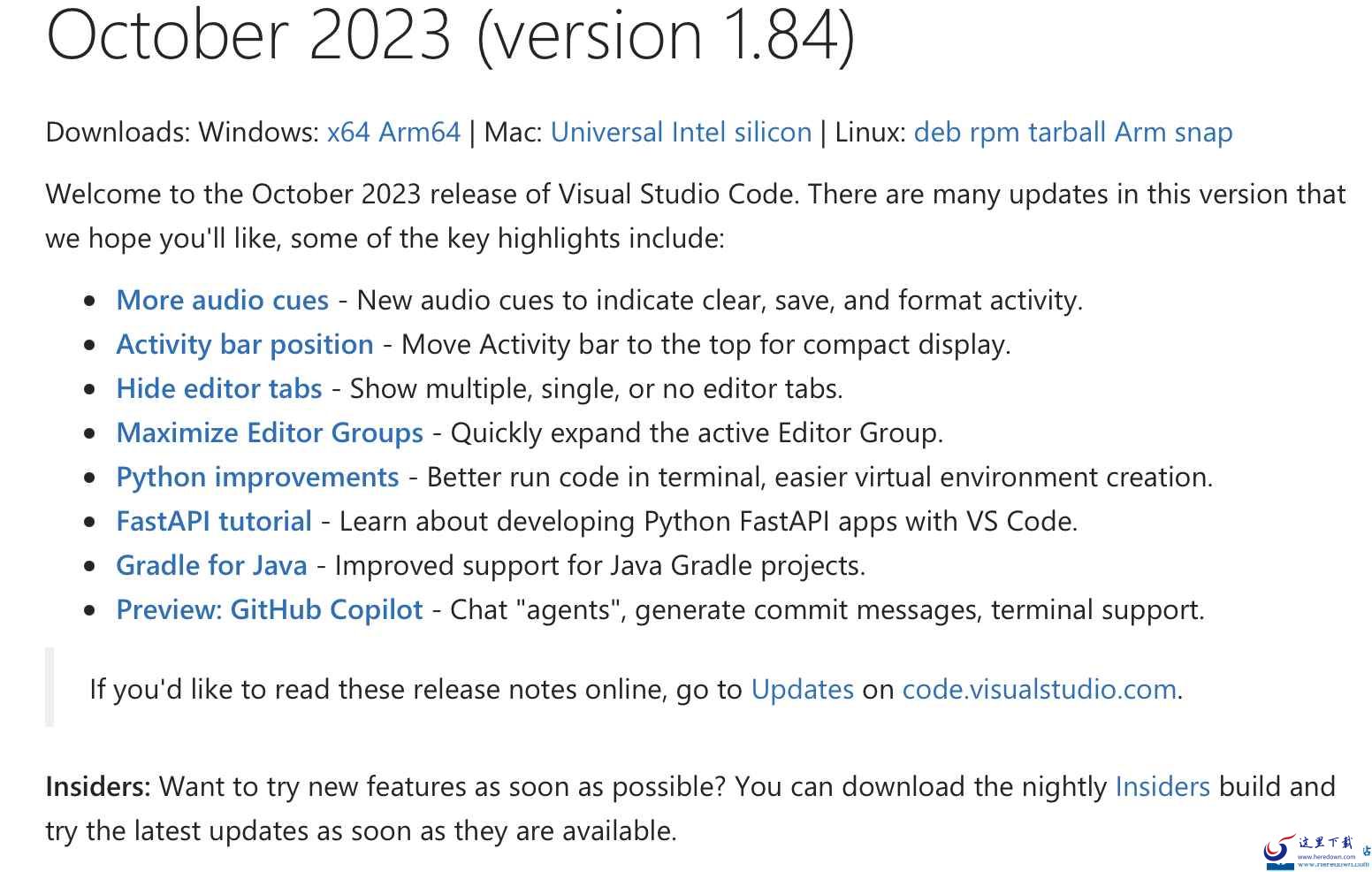1372x872 pixels.
Task: Jump to Activity bar position section
Action: pos(244,345)
